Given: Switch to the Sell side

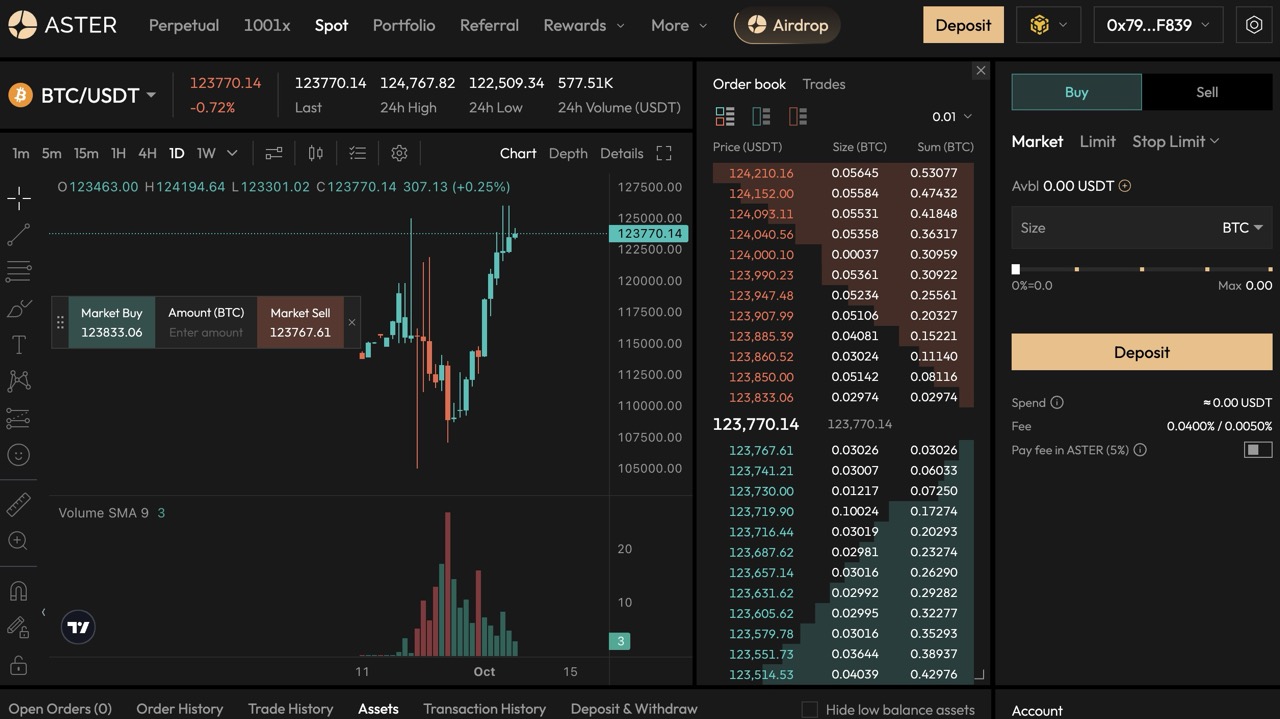Looking at the screenshot, I should point(1207,92).
